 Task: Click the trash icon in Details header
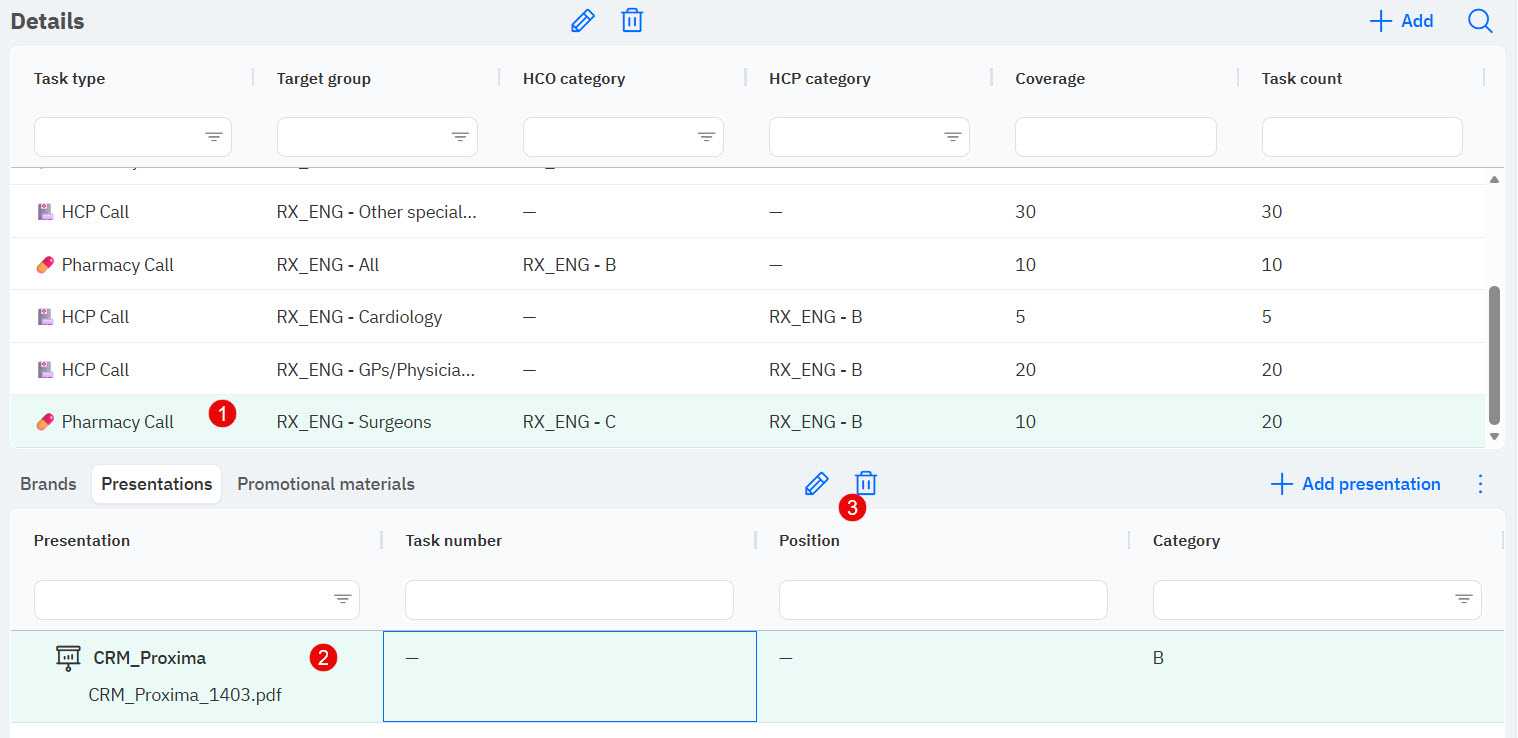tap(632, 21)
